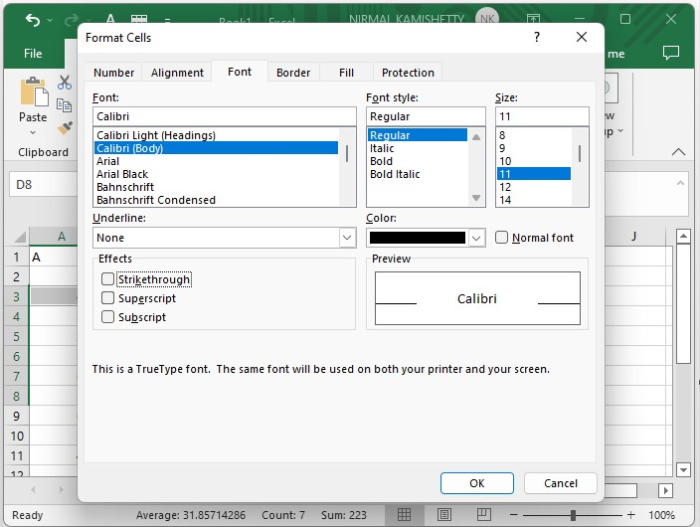Click the Name Box showing D8
The width and height of the screenshot is (700, 527).
(44, 184)
